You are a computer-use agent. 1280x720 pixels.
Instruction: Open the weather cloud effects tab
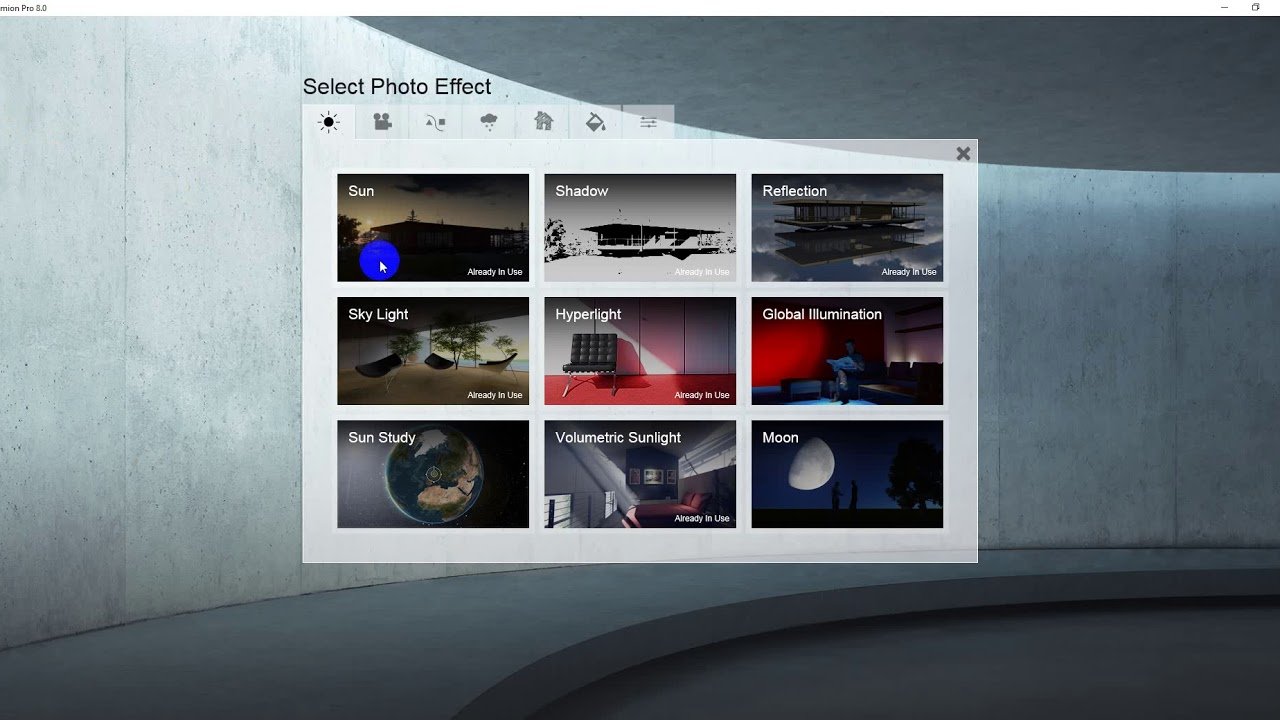(489, 122)
